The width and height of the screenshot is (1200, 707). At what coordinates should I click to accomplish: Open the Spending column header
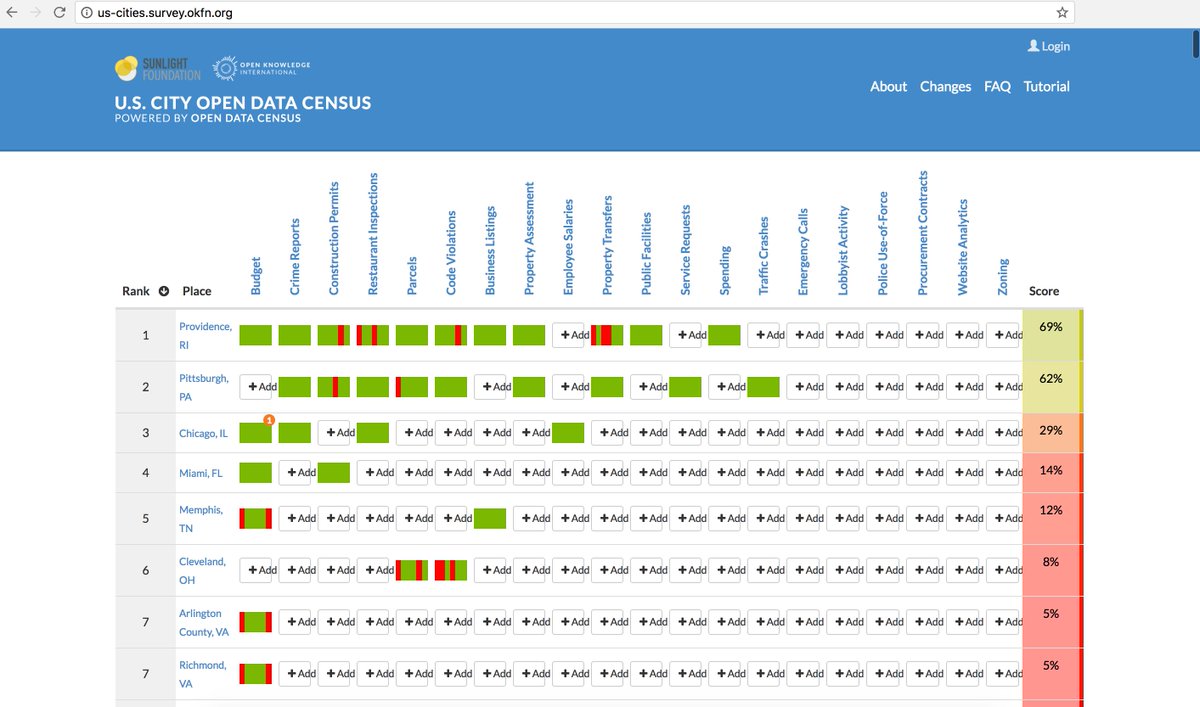[725, 270]
